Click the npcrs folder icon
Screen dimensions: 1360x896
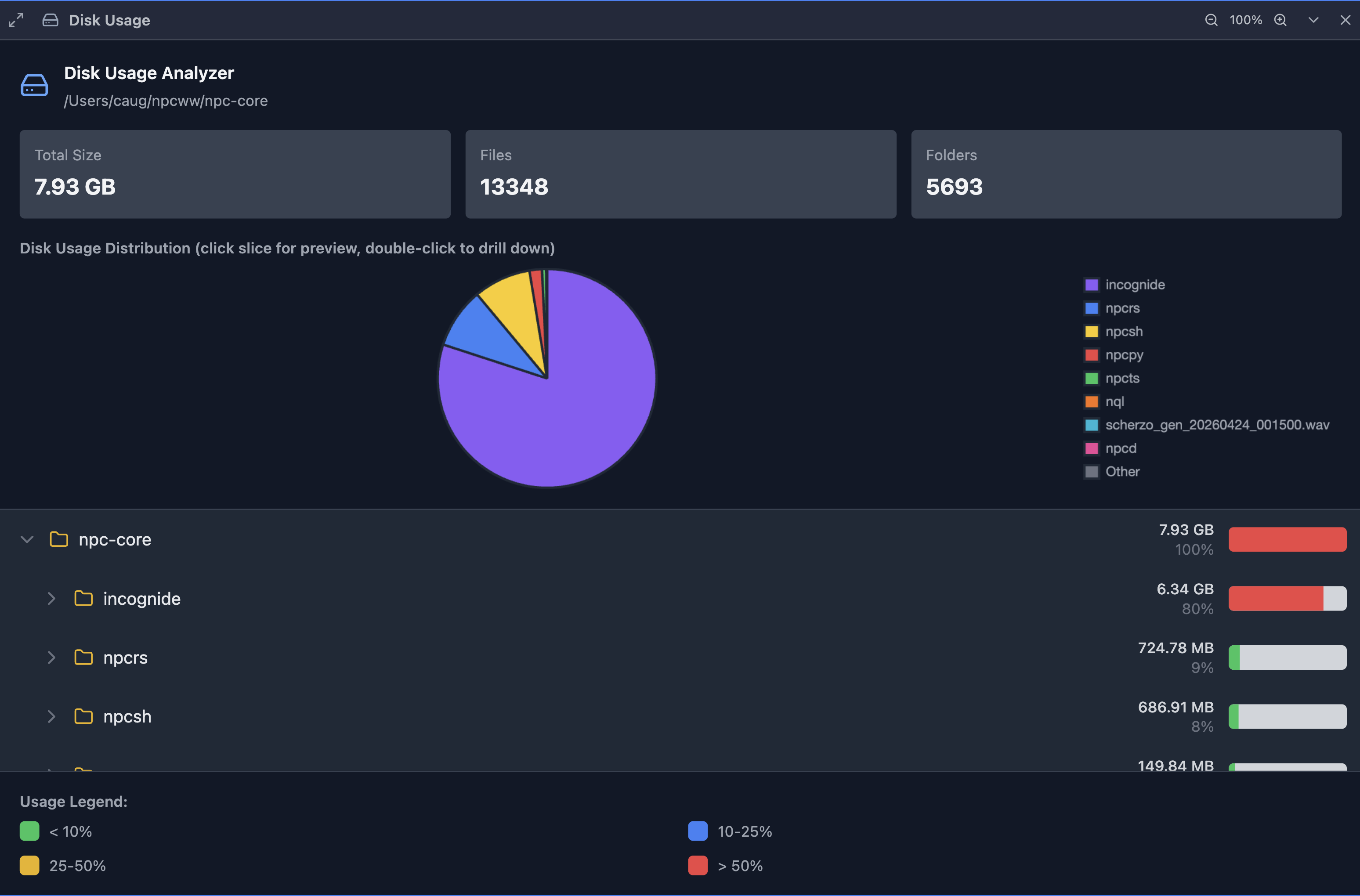83,657
